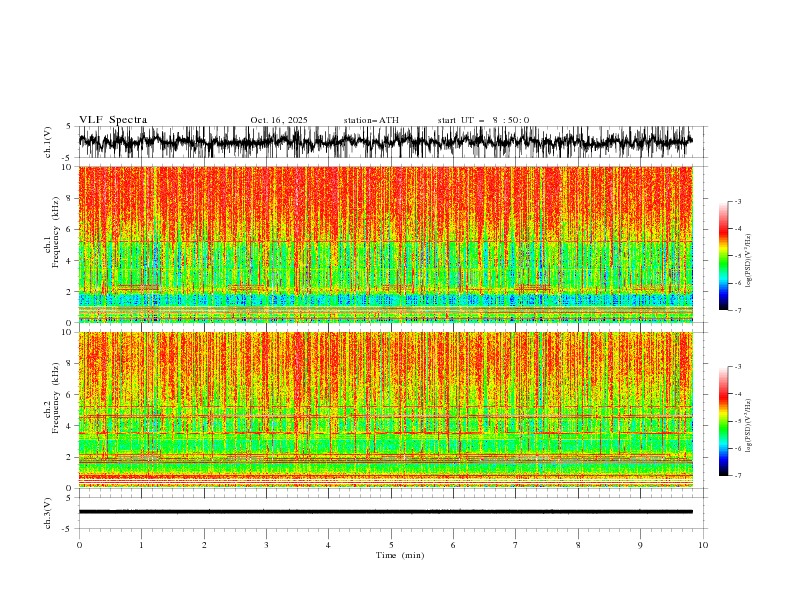The image size is (792, 612).
Task: Click the ch.1 PSD color scale bar
Action: click(x=723, y=256)
